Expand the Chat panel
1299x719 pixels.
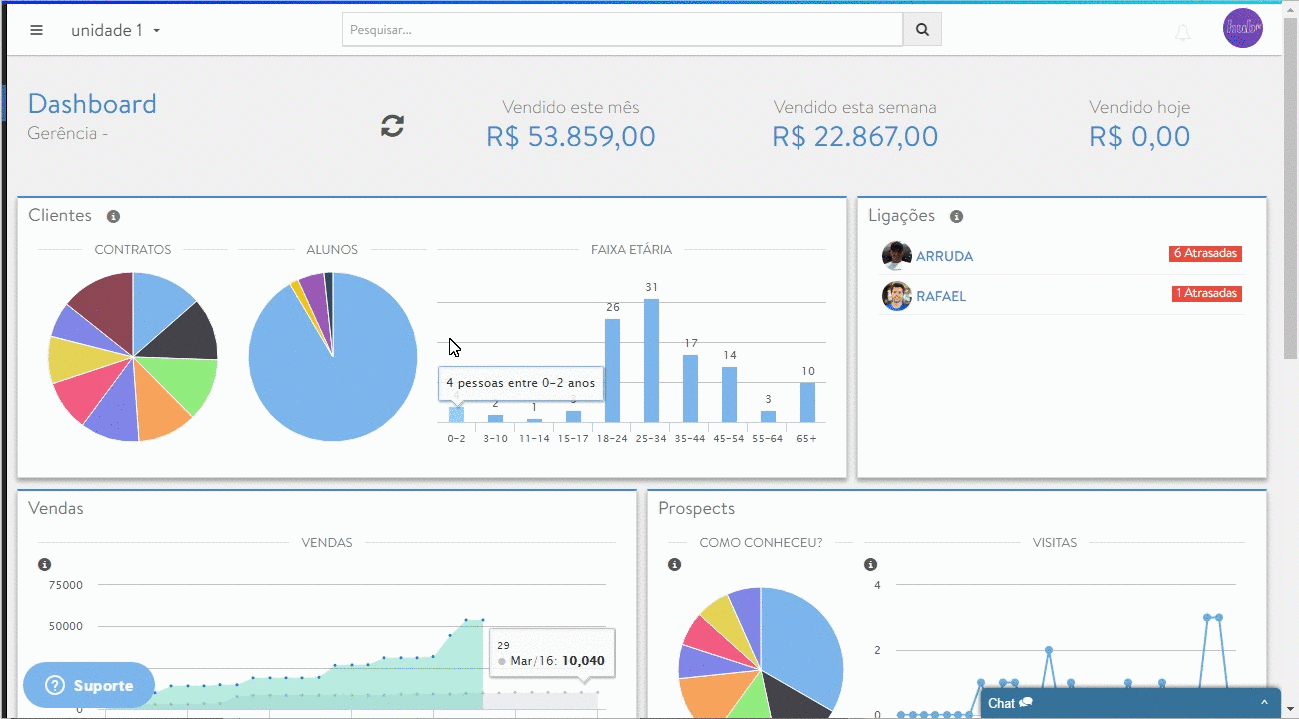pyautogui.click(x=1130, y=703)
